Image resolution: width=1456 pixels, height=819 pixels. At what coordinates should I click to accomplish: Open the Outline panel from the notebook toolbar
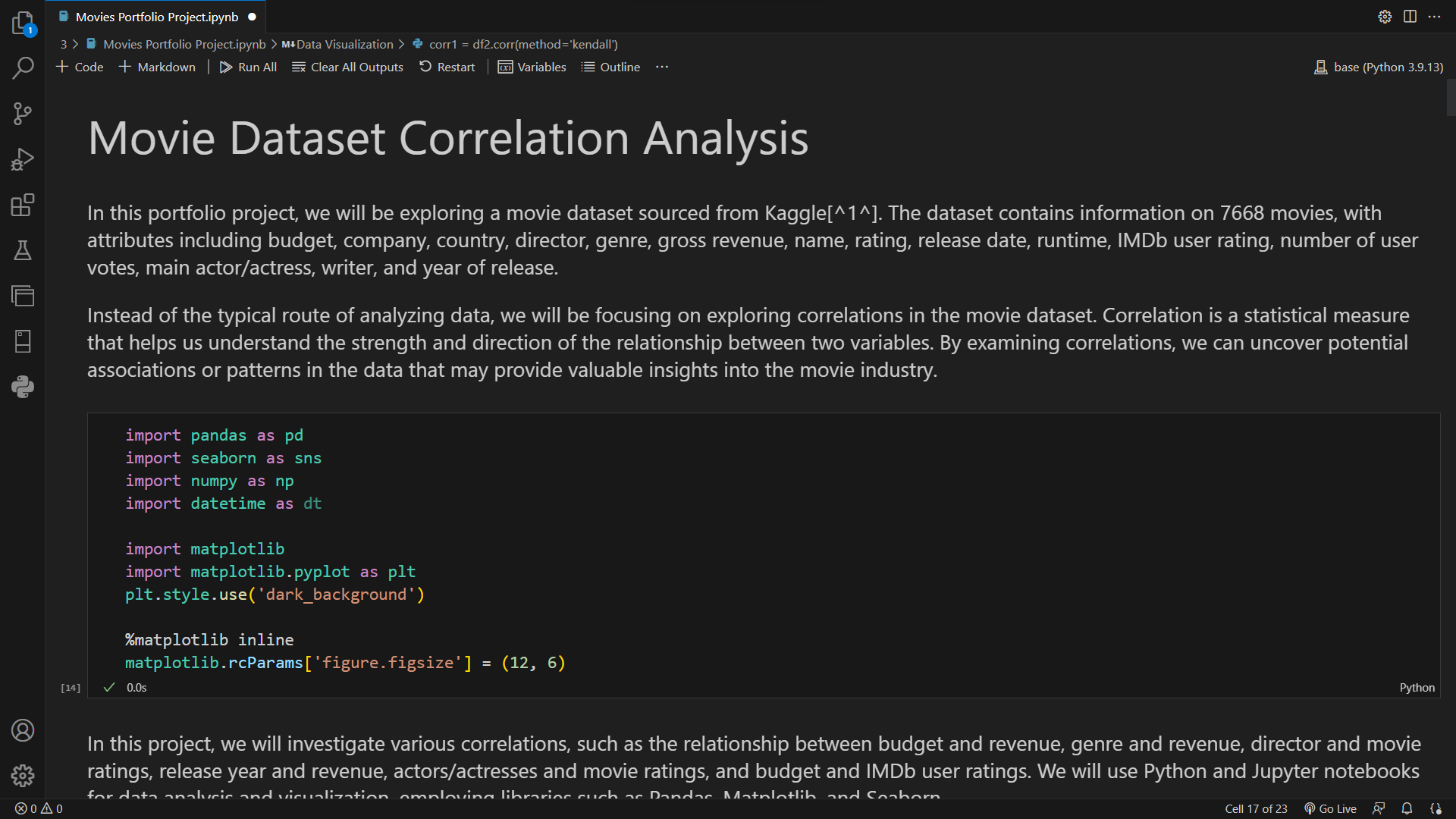pyautogui.click(x=610, y=67)
